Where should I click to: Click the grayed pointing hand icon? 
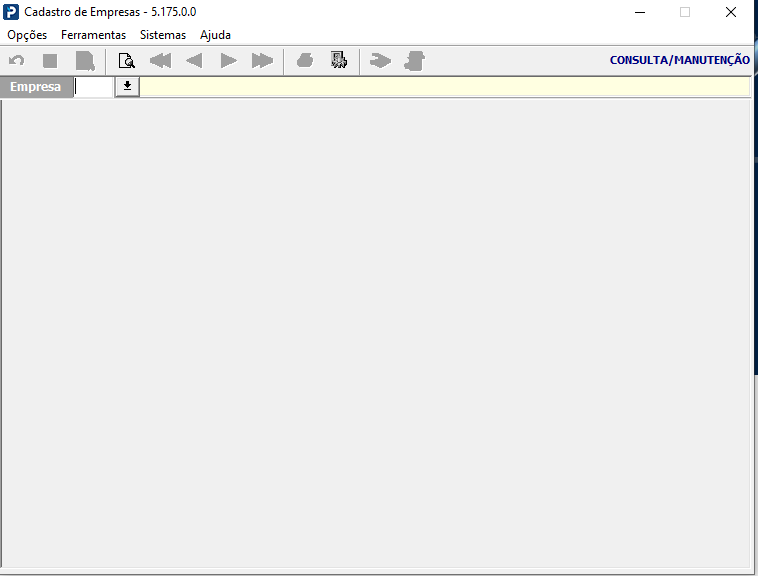coord(380,61)
